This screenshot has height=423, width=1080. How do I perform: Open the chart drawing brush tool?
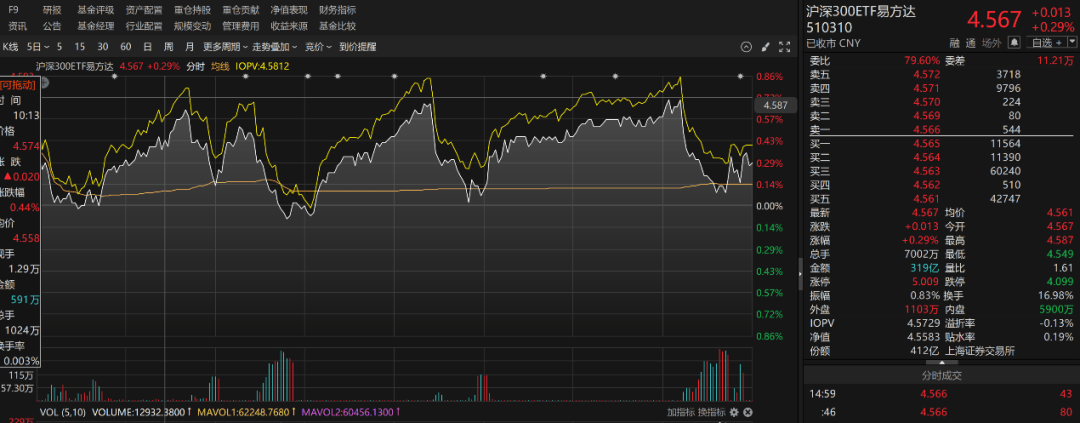tap(766, 47)
